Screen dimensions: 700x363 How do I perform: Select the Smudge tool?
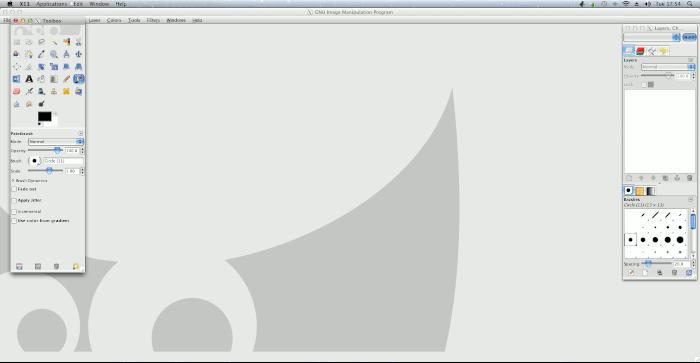click(x=29, y=104)
